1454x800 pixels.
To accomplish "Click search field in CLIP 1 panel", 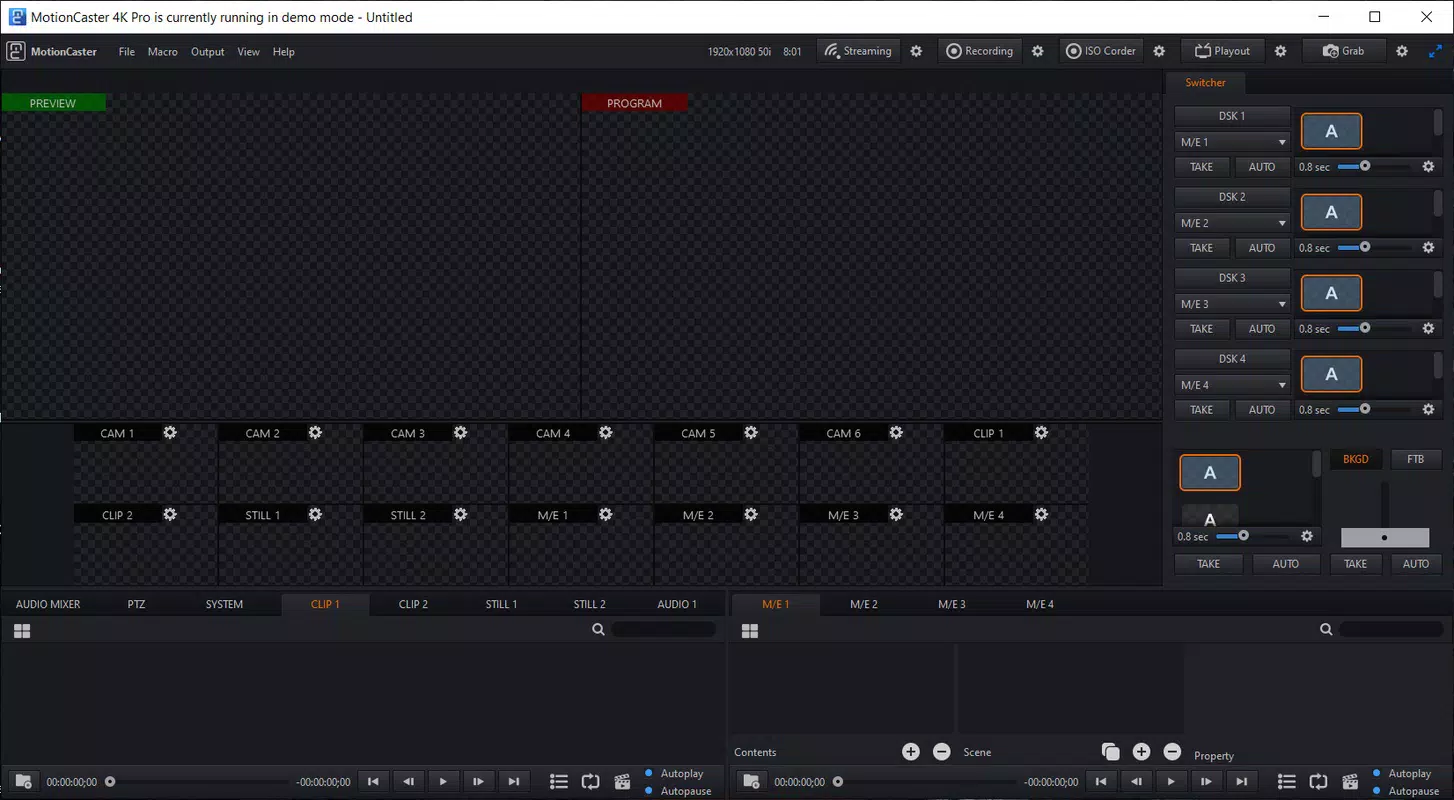I will coord(665,630).
